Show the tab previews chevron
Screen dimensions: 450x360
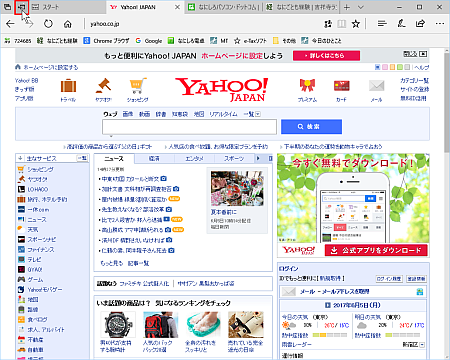(361, 7)
